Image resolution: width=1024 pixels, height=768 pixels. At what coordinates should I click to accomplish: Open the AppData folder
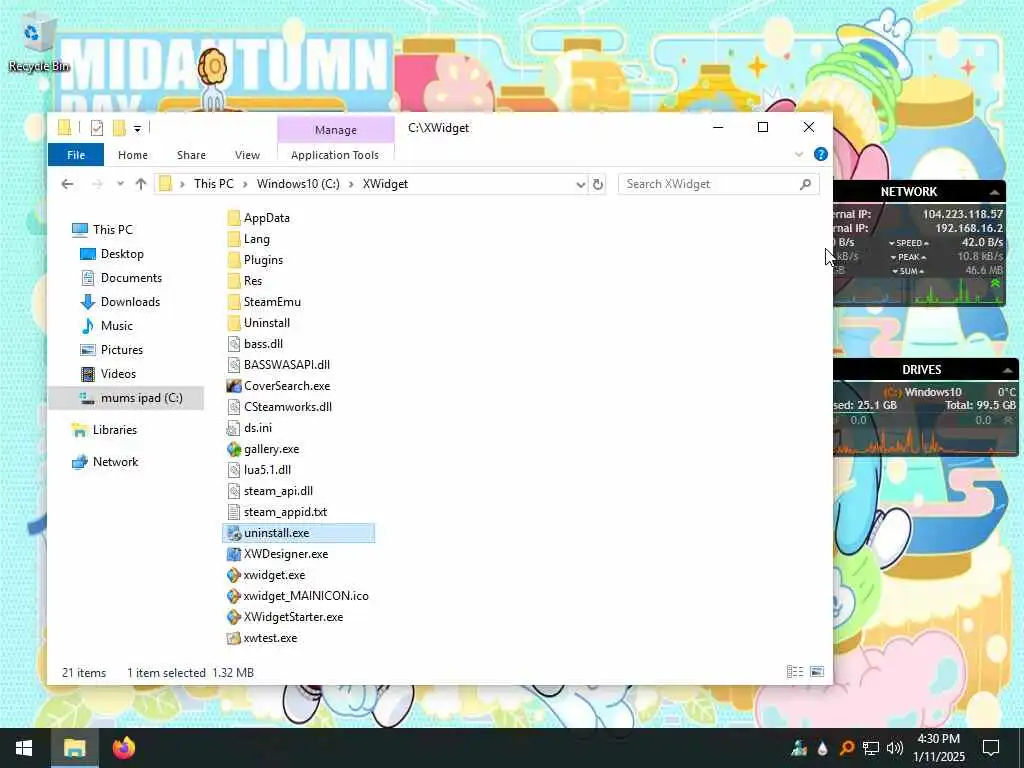tap(259, 218)
